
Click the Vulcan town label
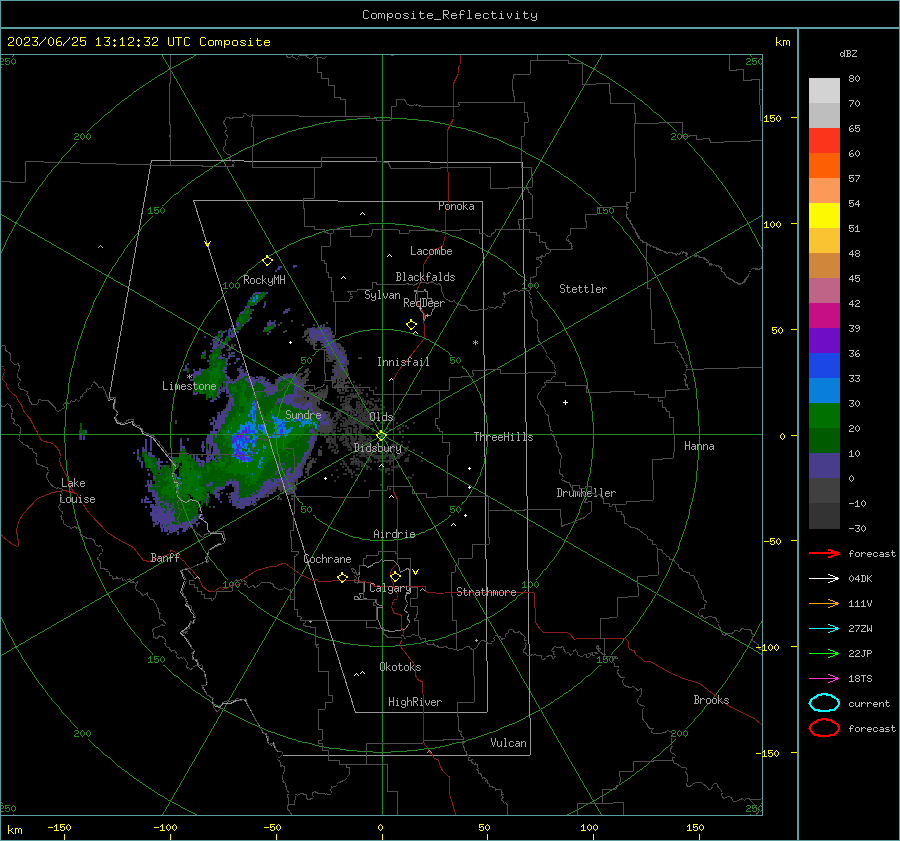click(508, 743)
